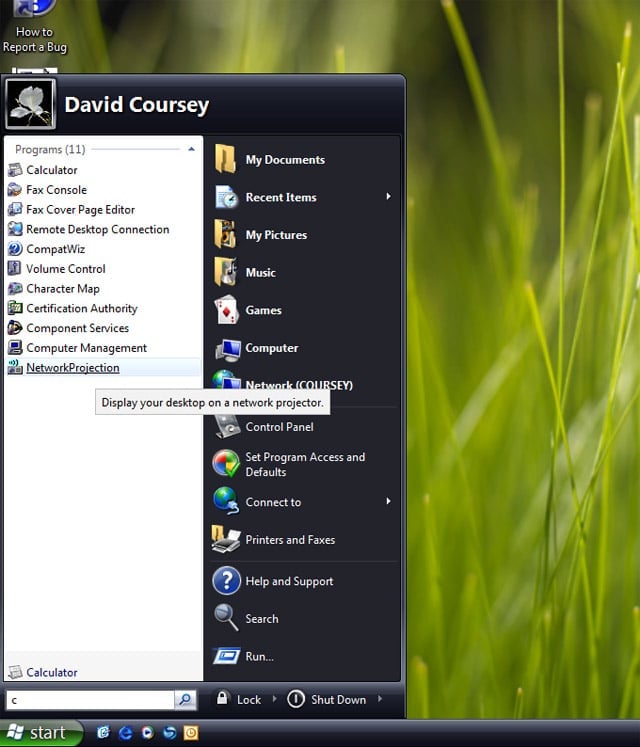Click the Character Map icon
Image resolution: width=640 pixels, height=747 pixels.
click(x=15, y=288)
